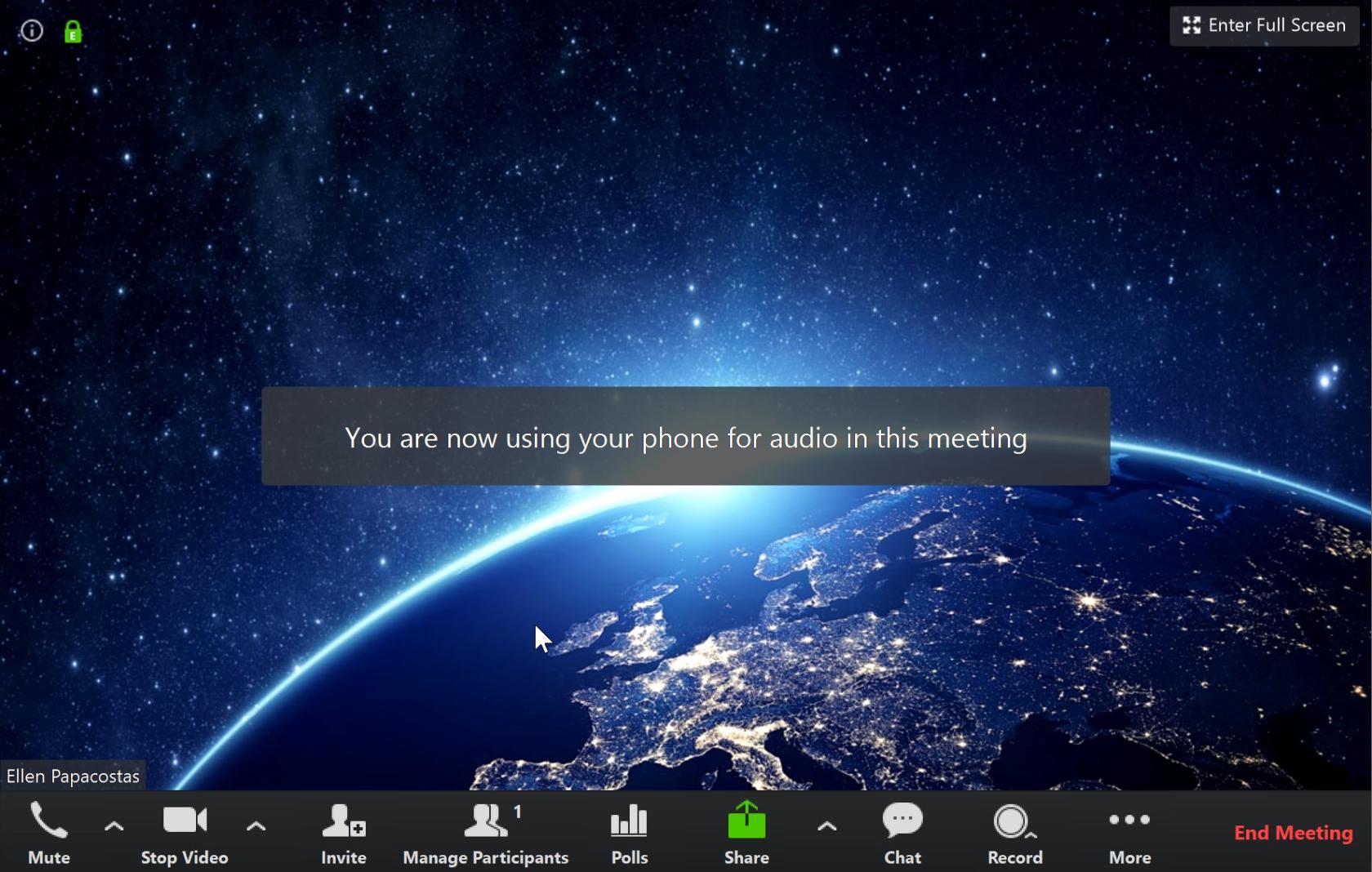This screenshot has height=872, width=1372.
Task: Stop Video camera button
Action: [x=185, y=833]
